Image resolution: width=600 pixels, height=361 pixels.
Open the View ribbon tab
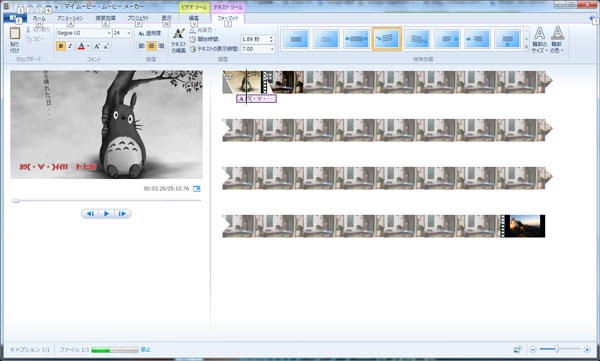pyautogui.click(x=166, y=18)
